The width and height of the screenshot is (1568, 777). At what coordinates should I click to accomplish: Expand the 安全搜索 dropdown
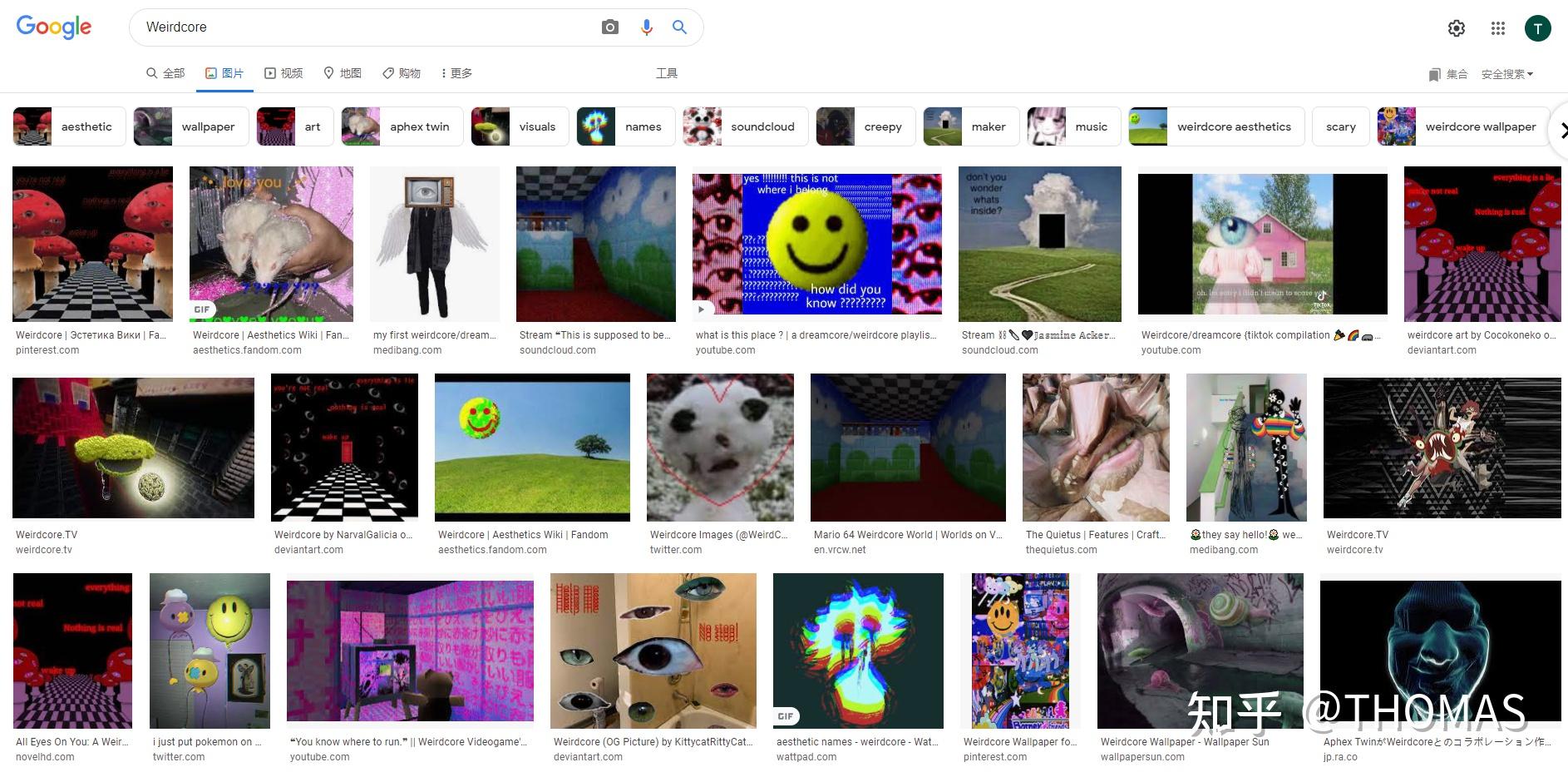1506,74
